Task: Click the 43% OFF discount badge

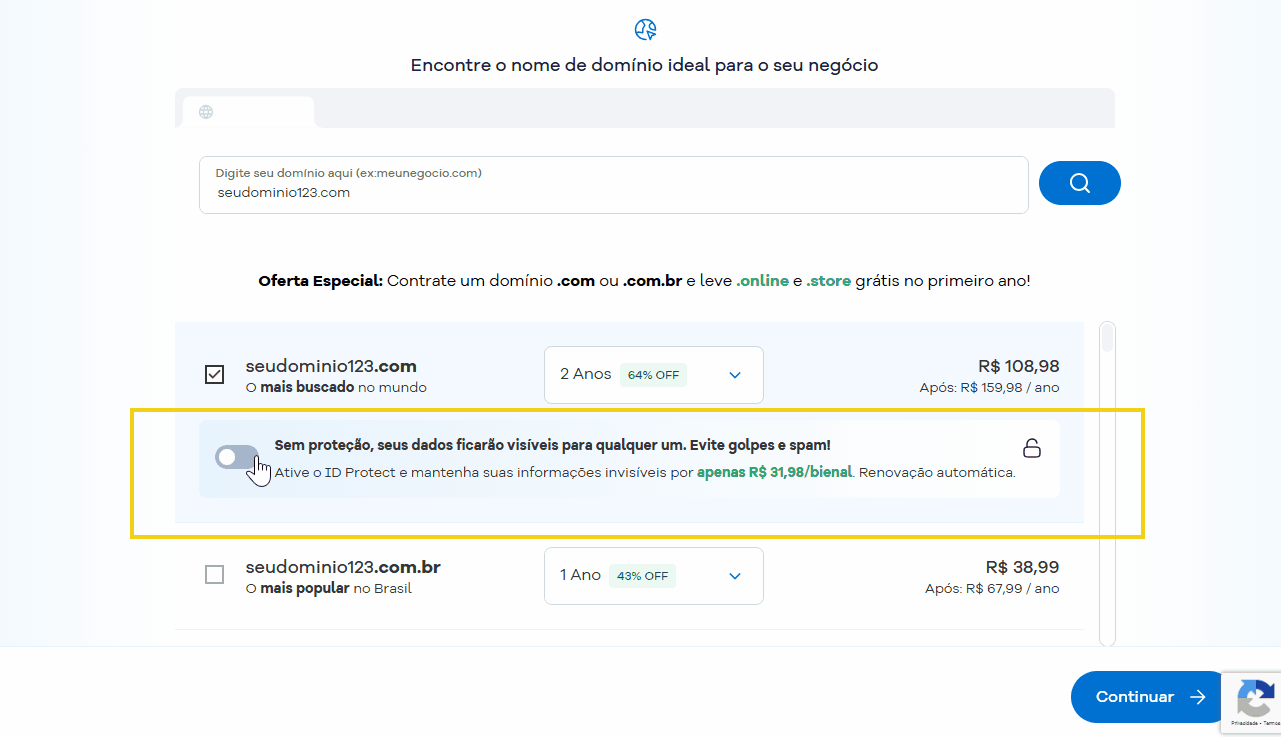Action: pos(643,576)
